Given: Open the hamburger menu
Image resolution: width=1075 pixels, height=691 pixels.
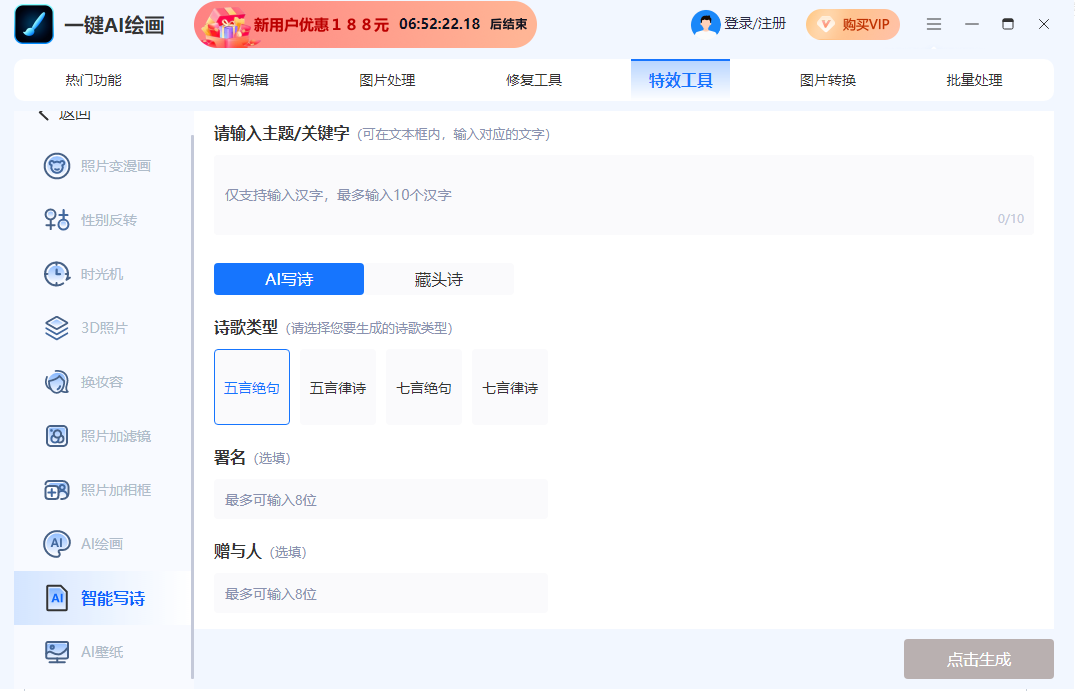Looking at the screenshot, I should point(934,23).
